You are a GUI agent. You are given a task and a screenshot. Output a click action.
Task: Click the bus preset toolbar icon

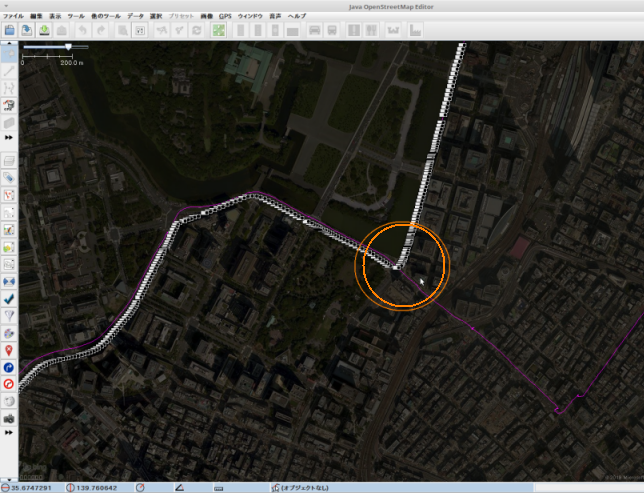(332, 30)
